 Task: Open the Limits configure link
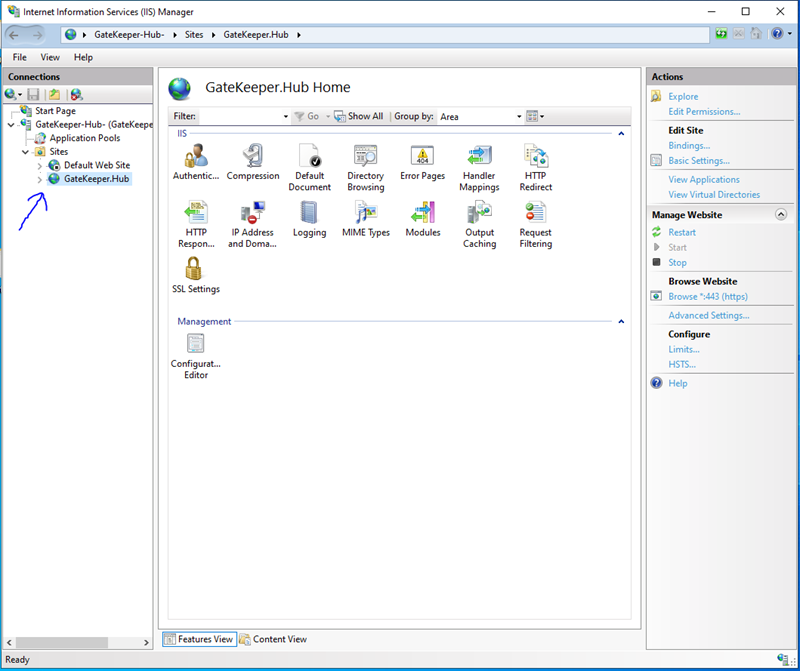coord(684,350)
